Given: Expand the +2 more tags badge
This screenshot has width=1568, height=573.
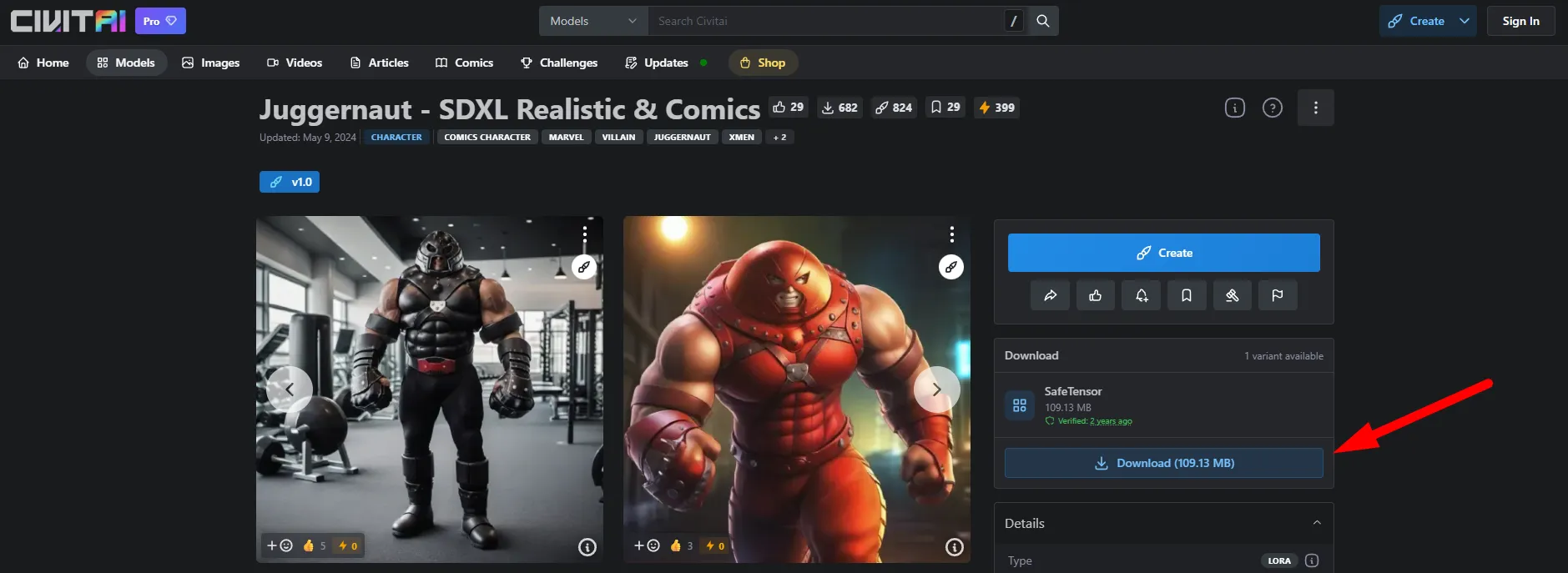Looking at the screenshot, I should (779, 137).
